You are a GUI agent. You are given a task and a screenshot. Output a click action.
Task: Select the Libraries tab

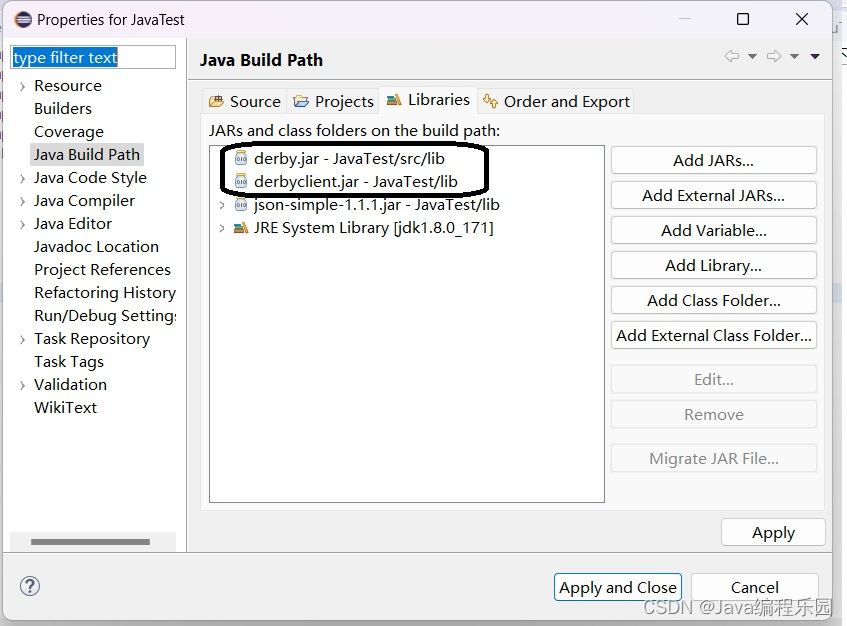pos(428,100)
